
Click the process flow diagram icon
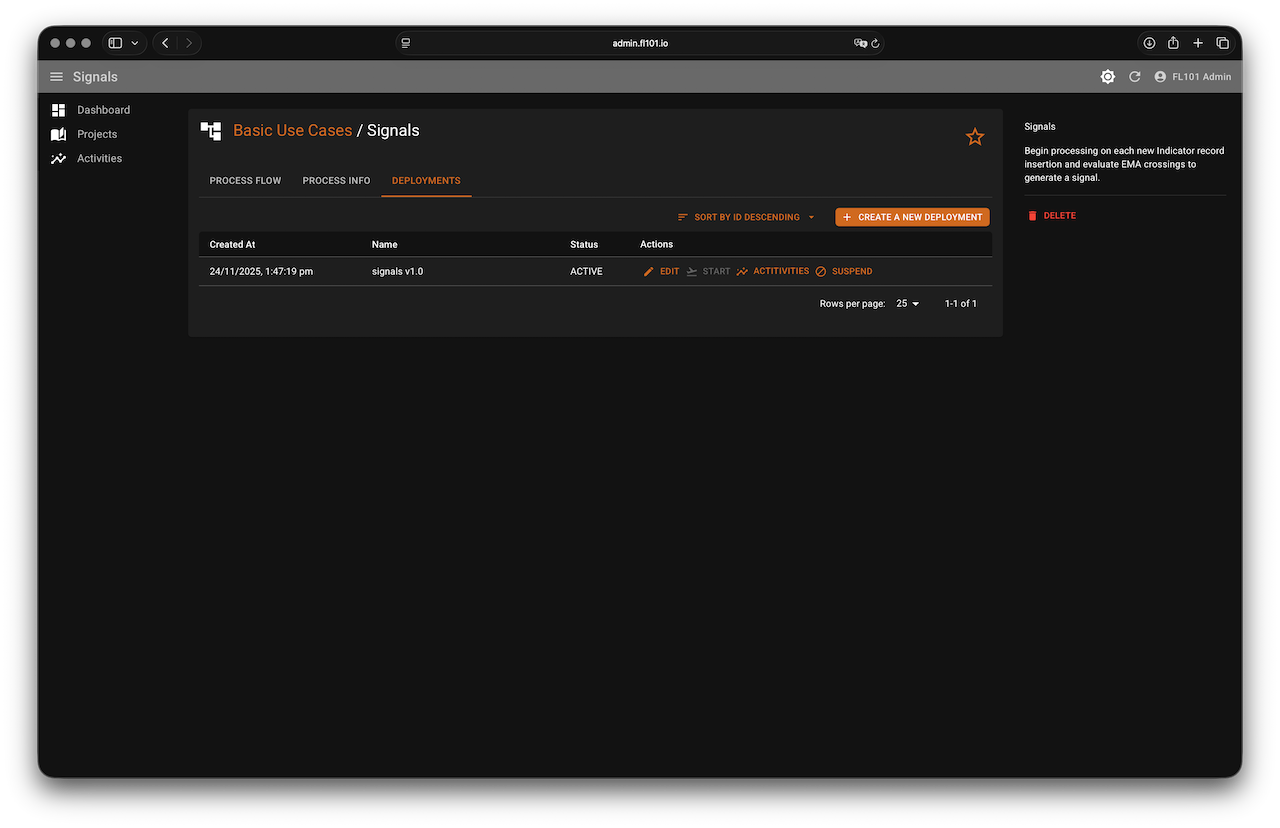[x=211, y=131]
